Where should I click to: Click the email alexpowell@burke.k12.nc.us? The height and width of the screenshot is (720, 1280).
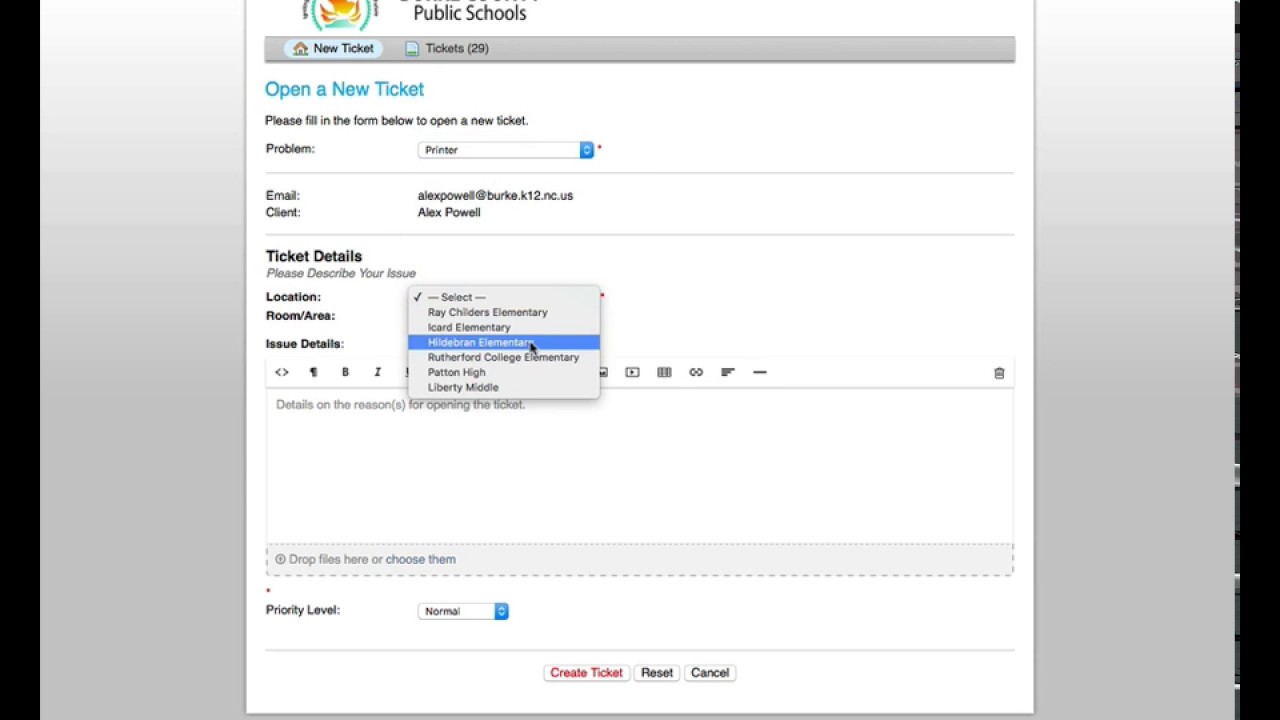(495, 196)
